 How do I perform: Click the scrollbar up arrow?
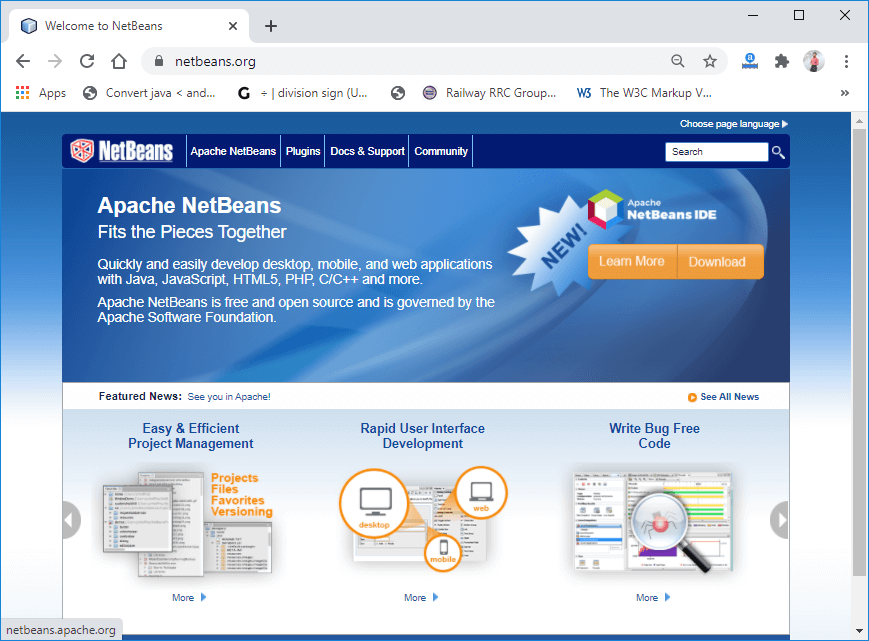tap(858, 121)
